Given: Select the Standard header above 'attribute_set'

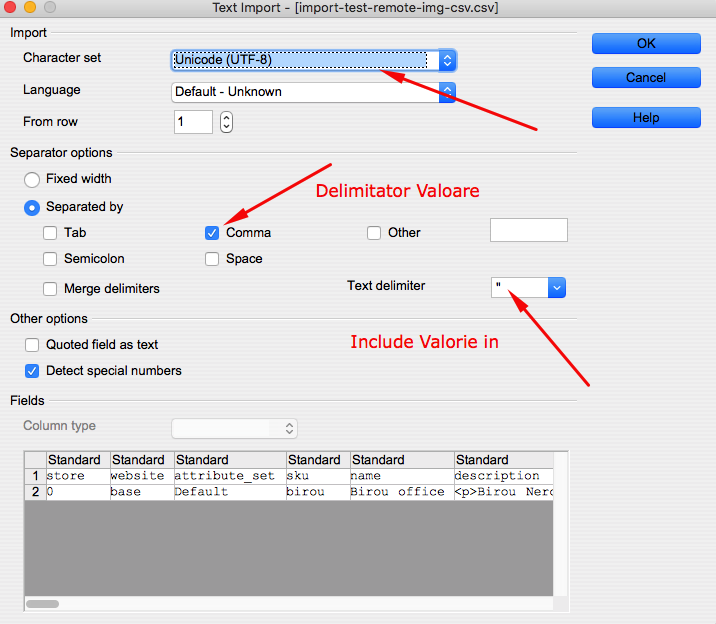Looking at the screenshot, I should tap(230, 460).
